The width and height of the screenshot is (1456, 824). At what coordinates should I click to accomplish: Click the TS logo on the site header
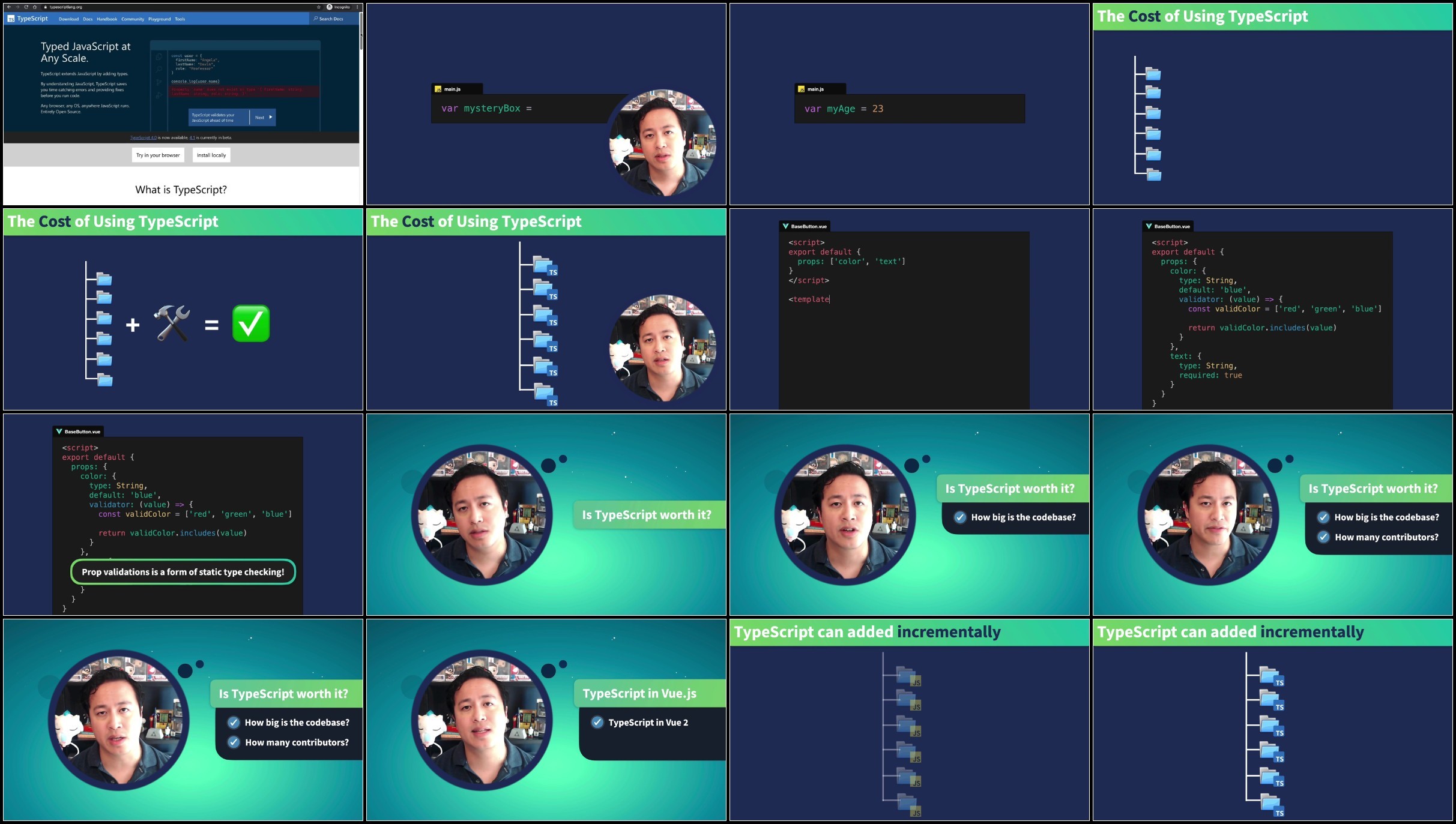(x=11, y=19)
